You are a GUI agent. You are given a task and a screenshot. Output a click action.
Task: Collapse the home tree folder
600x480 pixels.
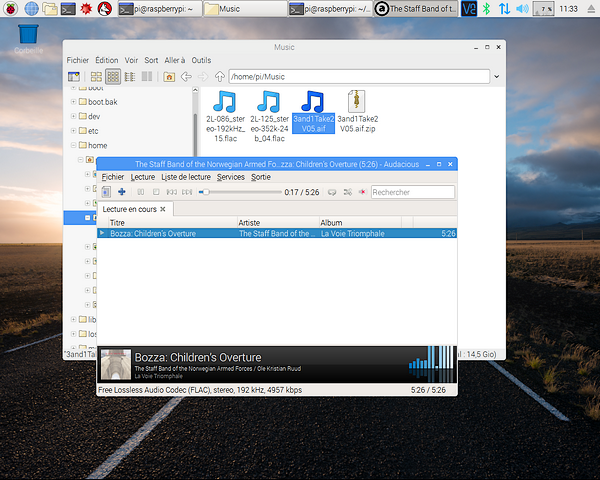tap(73, 145)
